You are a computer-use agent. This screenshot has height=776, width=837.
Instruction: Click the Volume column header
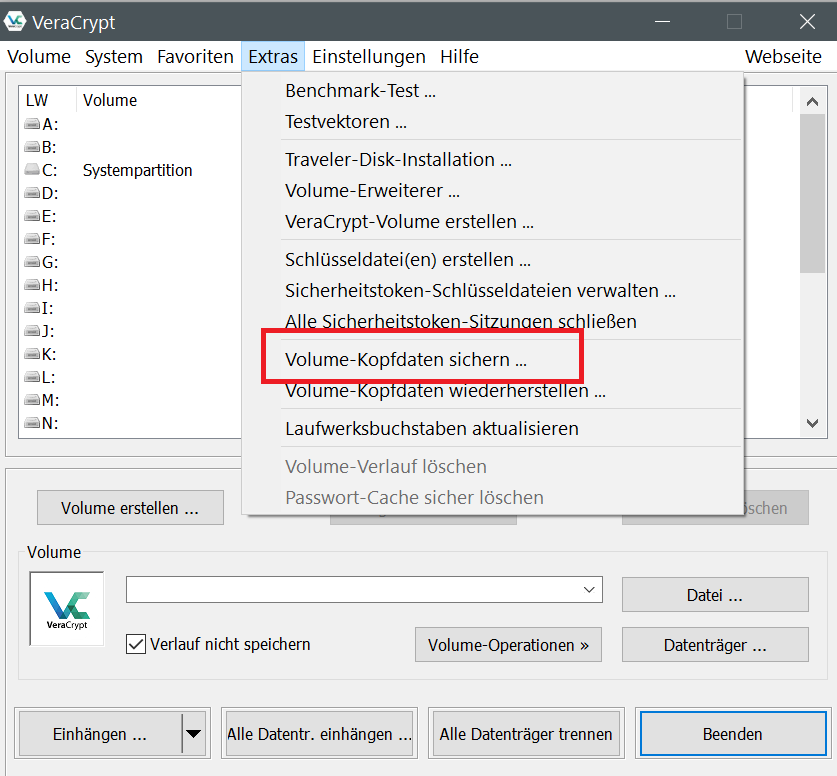110,100
